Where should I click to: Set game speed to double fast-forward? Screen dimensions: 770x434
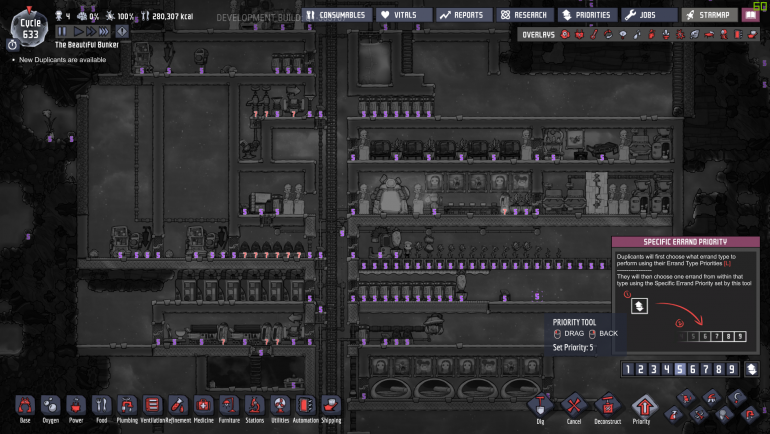[90, 32]
